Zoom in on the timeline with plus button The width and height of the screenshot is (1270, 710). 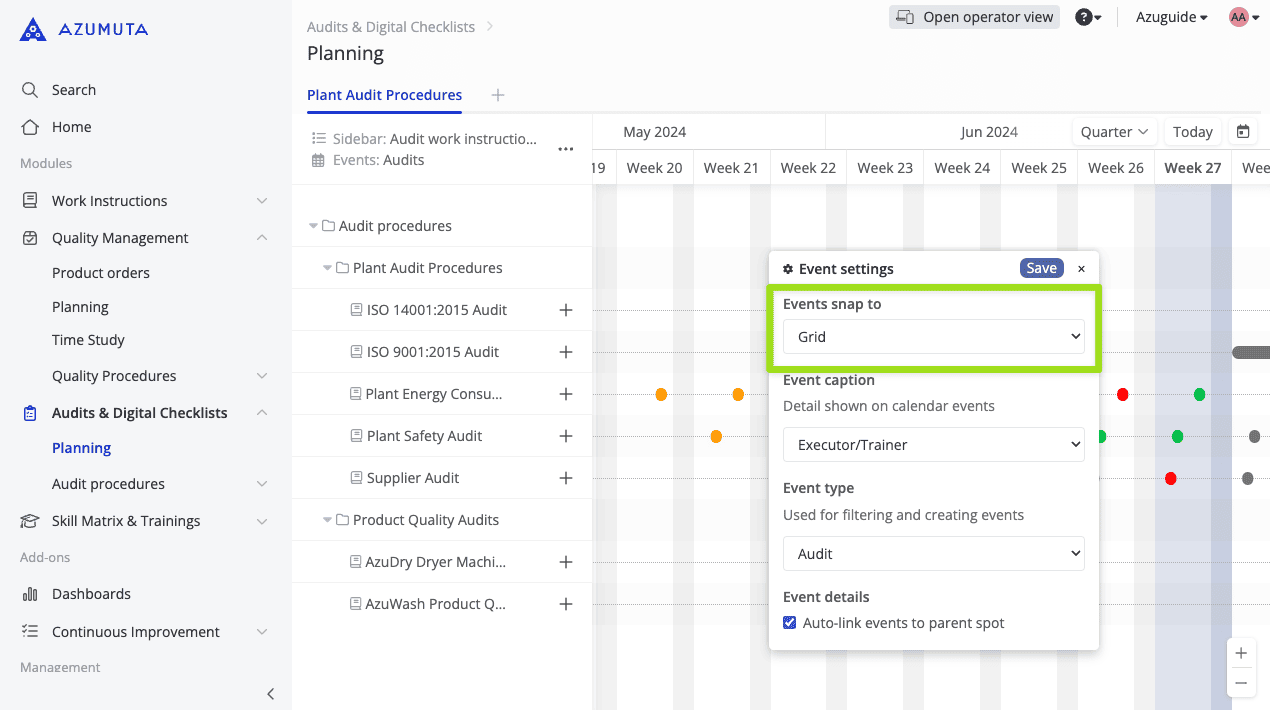1241,653
